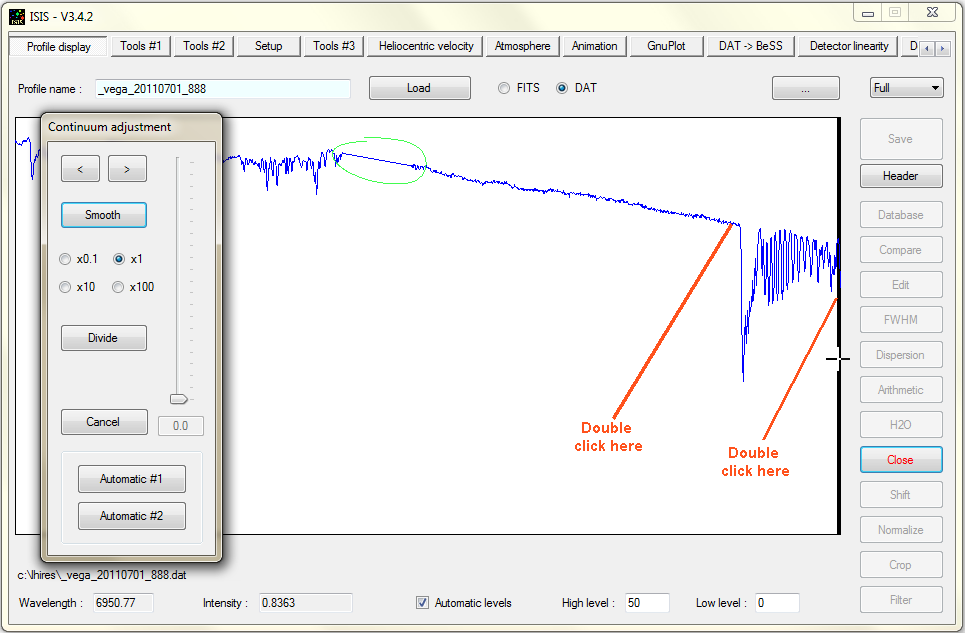
Task: Click the vertical continuum slider handle
Action: point(179,398)
